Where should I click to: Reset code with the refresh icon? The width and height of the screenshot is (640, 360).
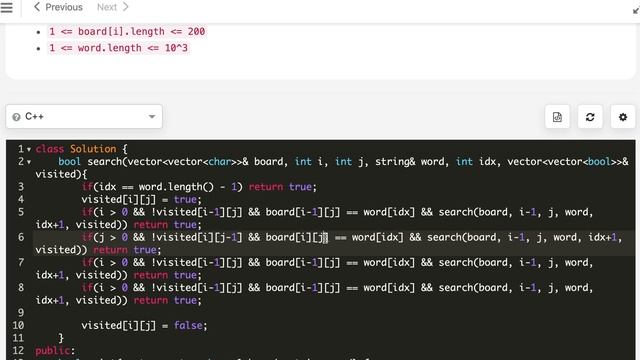tap(590, 117)
